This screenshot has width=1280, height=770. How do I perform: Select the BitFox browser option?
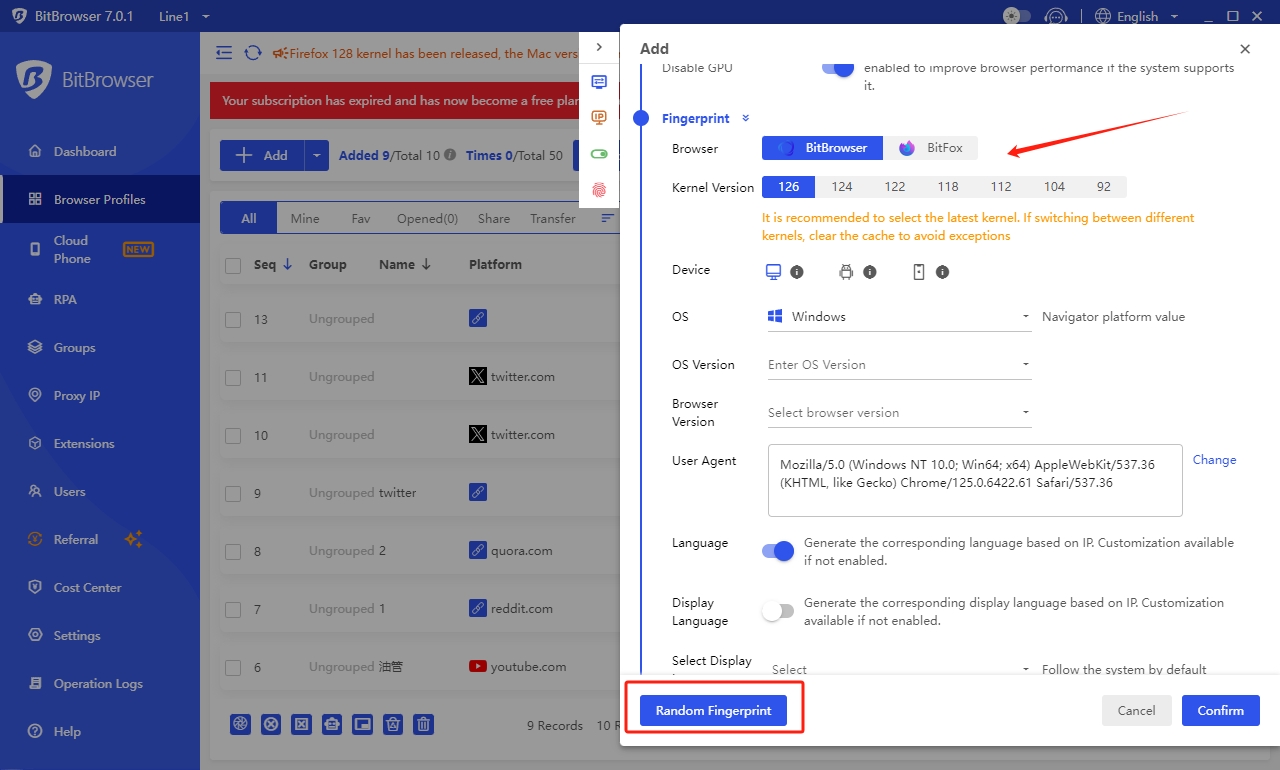(930, 148)
